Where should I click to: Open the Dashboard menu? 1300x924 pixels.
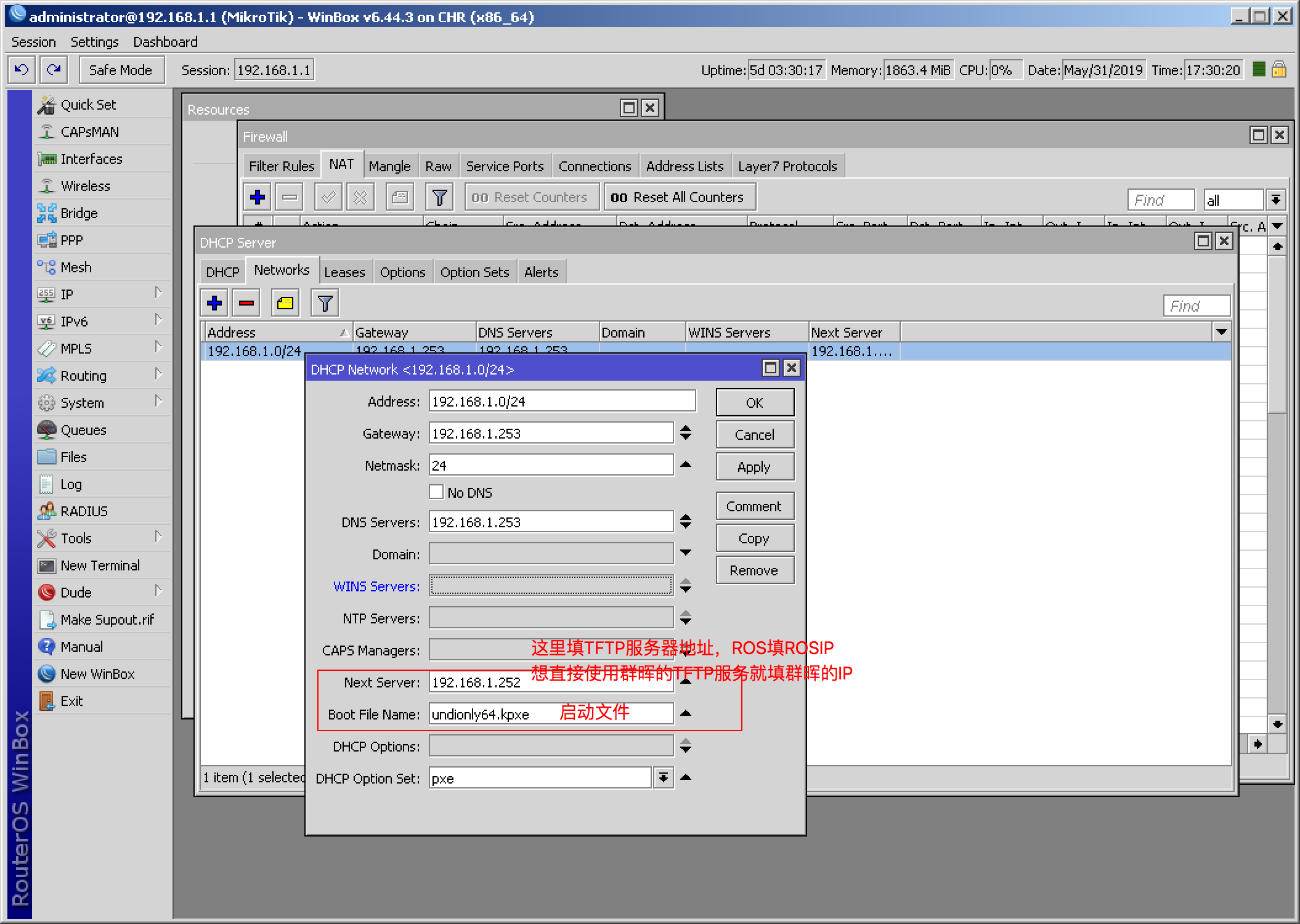click(165, 42)
